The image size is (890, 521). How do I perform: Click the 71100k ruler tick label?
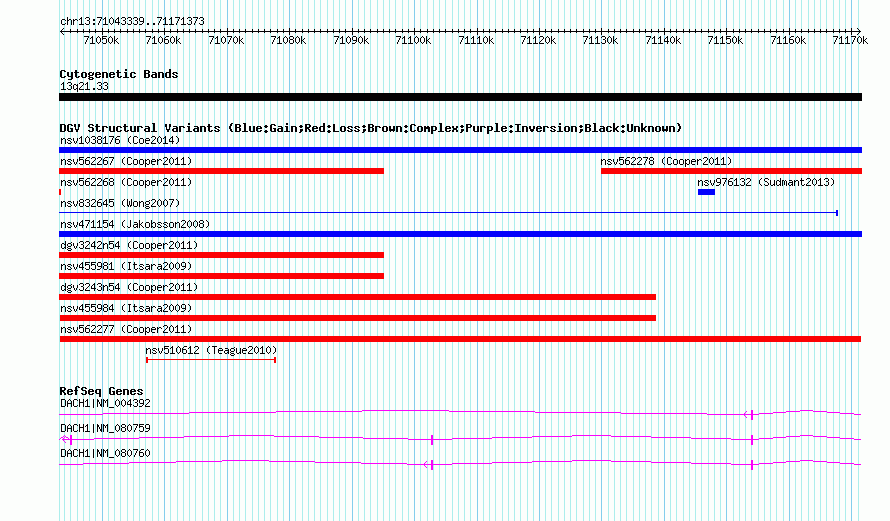tap(413, 40)
